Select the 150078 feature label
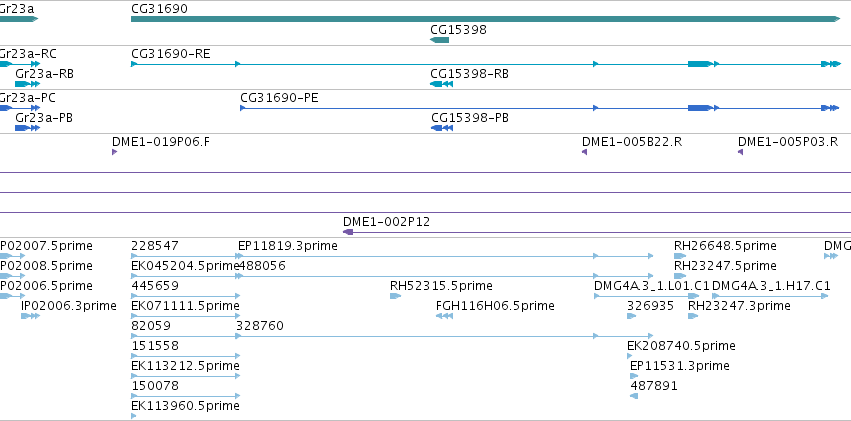This screenshot has height=421, width=851. pyautogui.click(x=155, y=386)
